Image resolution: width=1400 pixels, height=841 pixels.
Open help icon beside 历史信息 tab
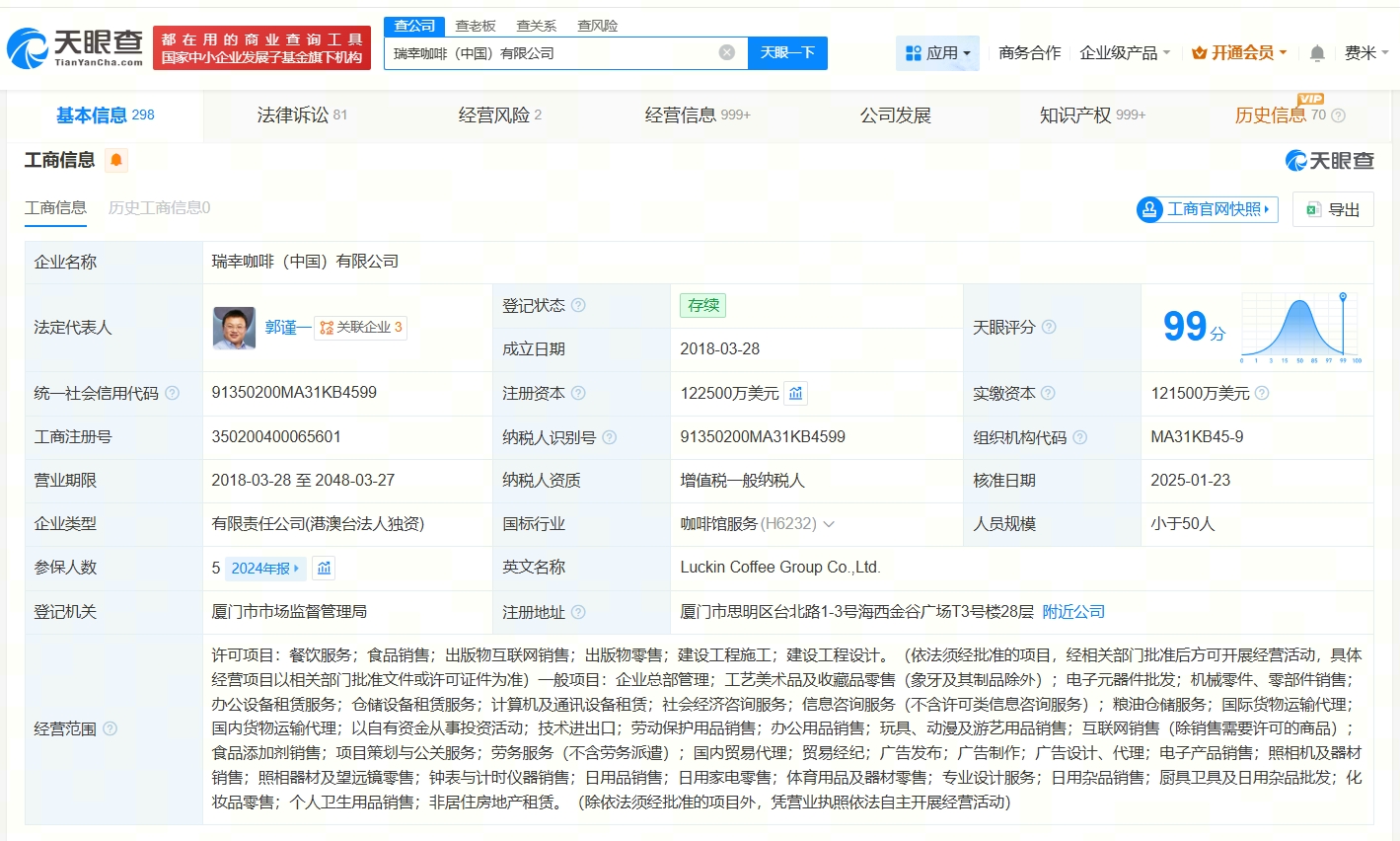[1338, 115]
